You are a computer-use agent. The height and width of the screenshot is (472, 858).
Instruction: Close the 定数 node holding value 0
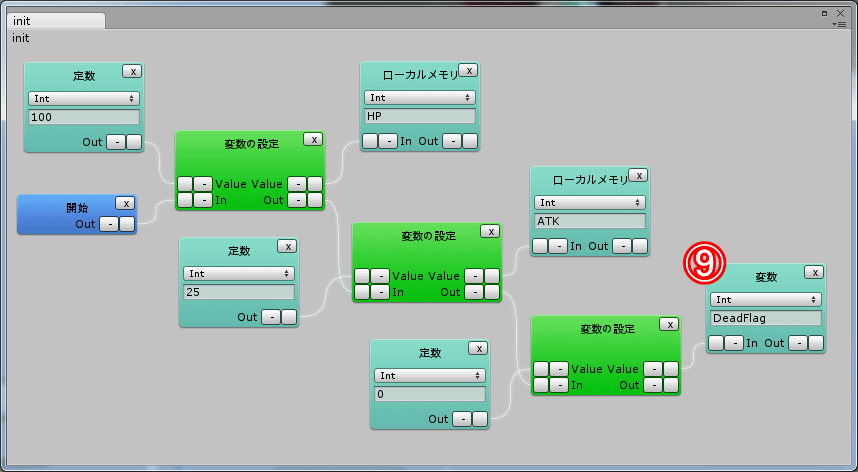point(478,348)
